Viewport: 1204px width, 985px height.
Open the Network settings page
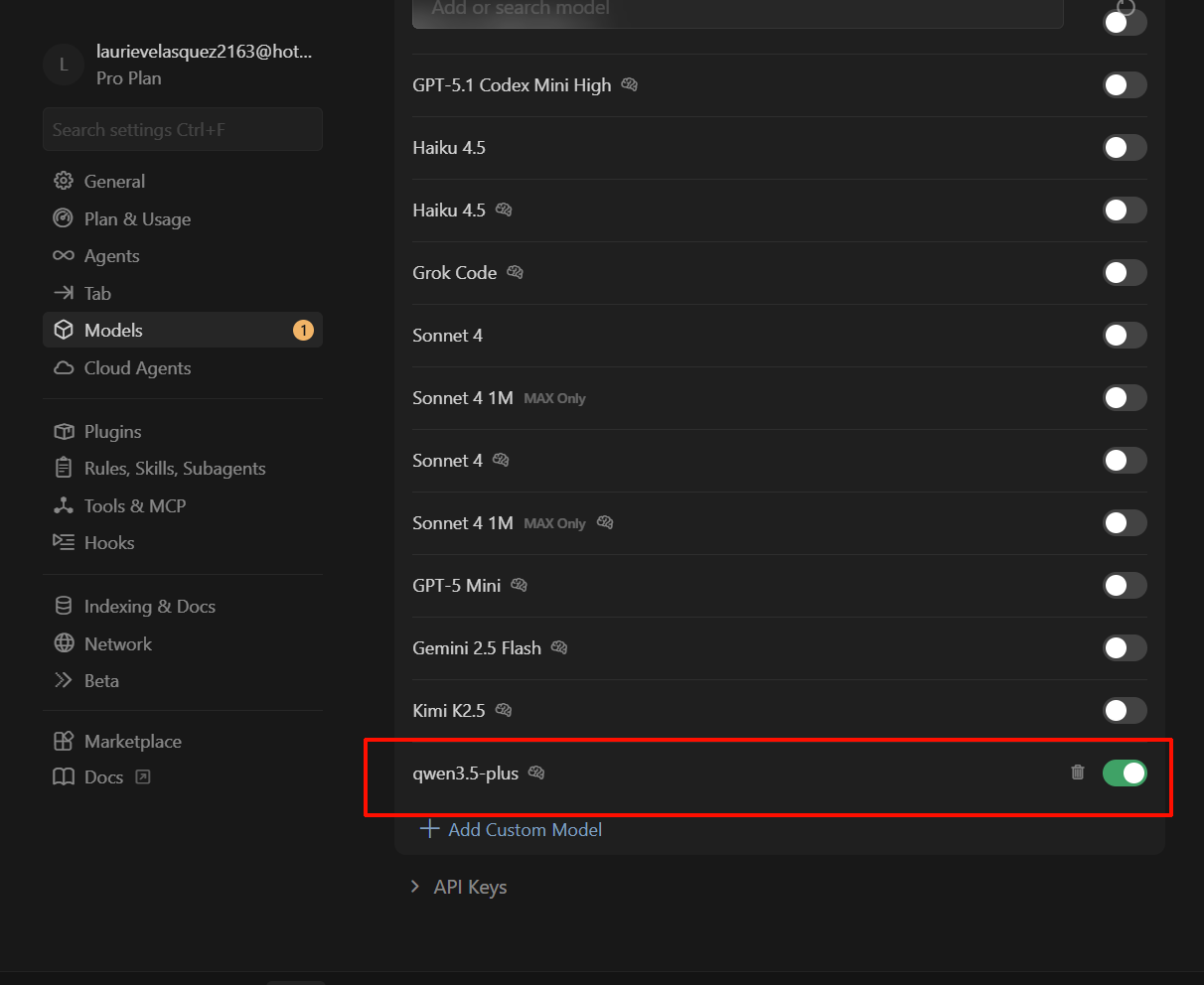[x=118, y=643]
